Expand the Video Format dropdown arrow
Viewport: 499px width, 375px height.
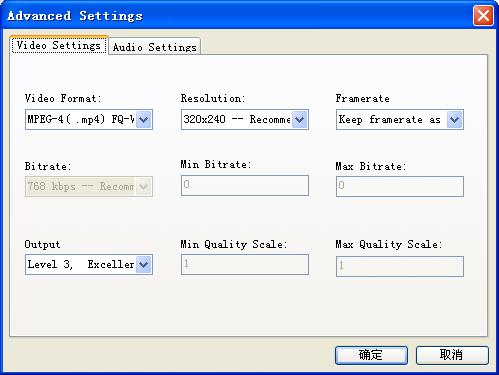[144, 119]
